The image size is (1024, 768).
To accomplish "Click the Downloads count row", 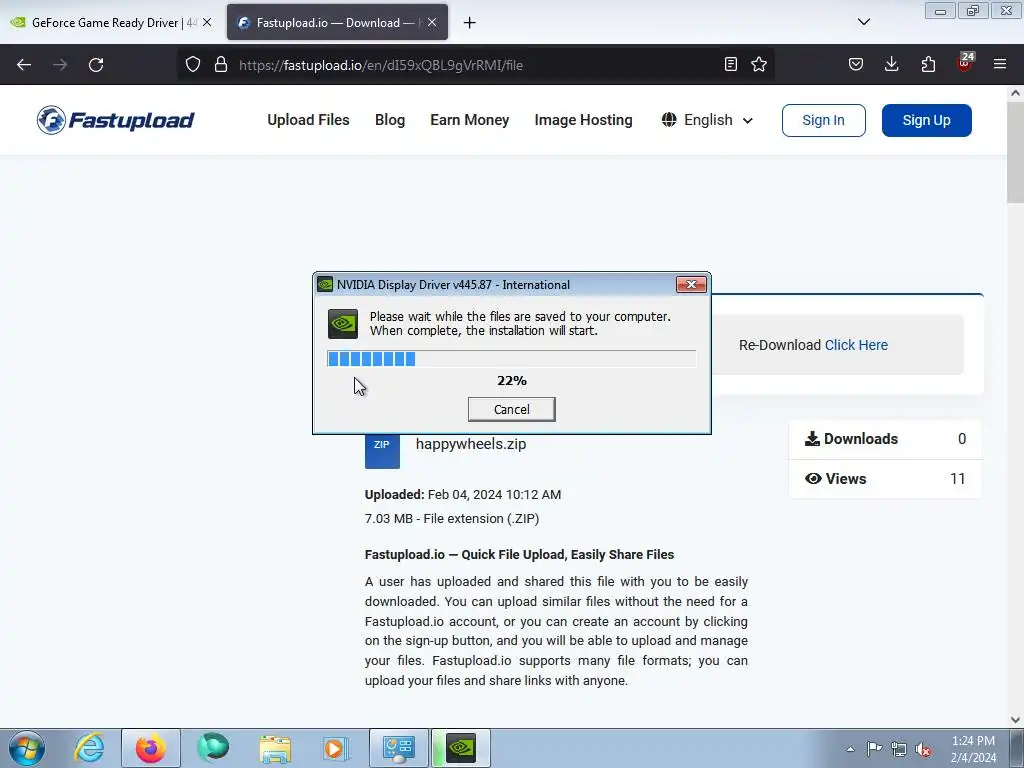I will click(x=885, y=439).
